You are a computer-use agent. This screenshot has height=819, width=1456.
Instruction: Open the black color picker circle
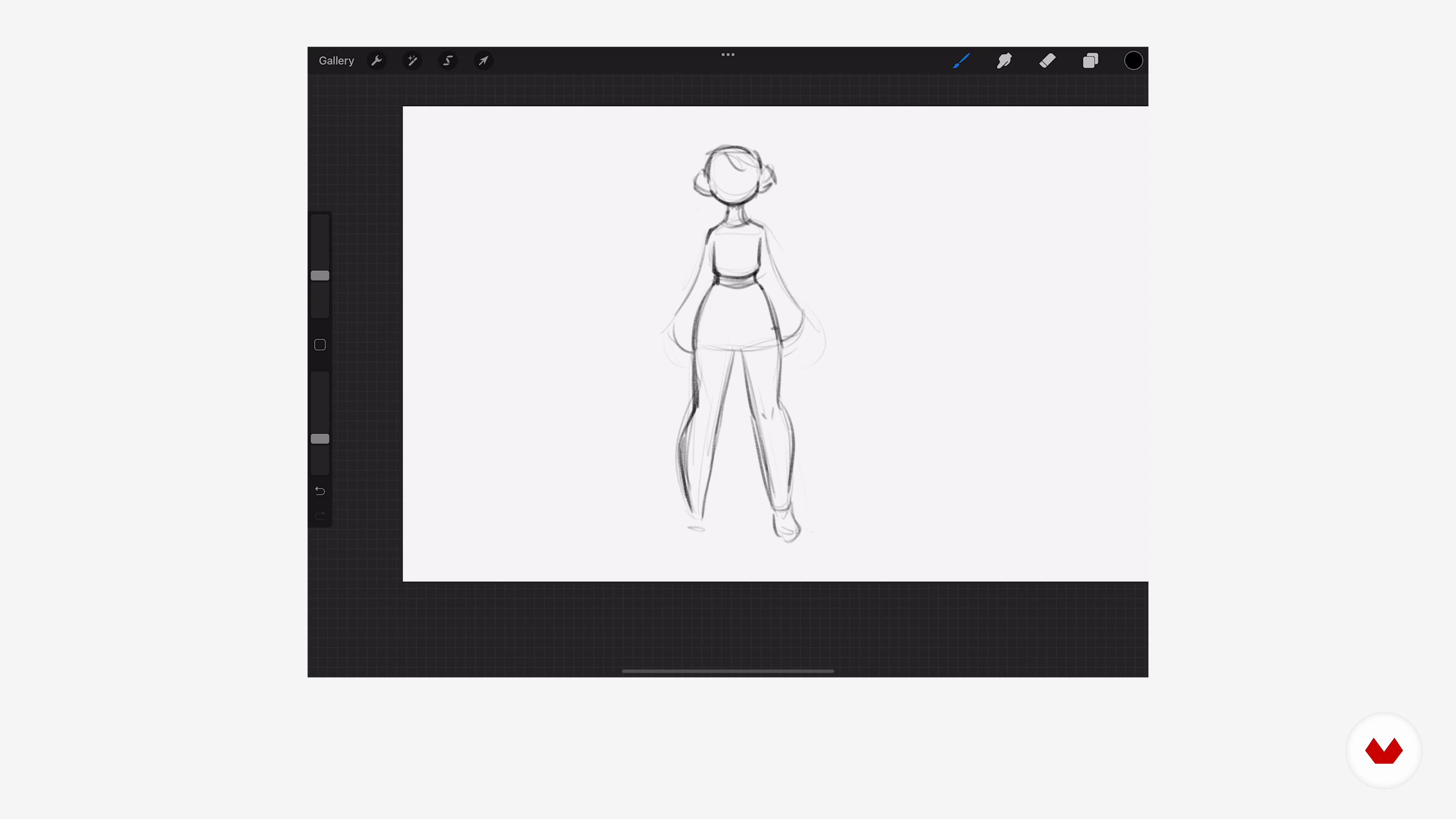pos(1133,61)
